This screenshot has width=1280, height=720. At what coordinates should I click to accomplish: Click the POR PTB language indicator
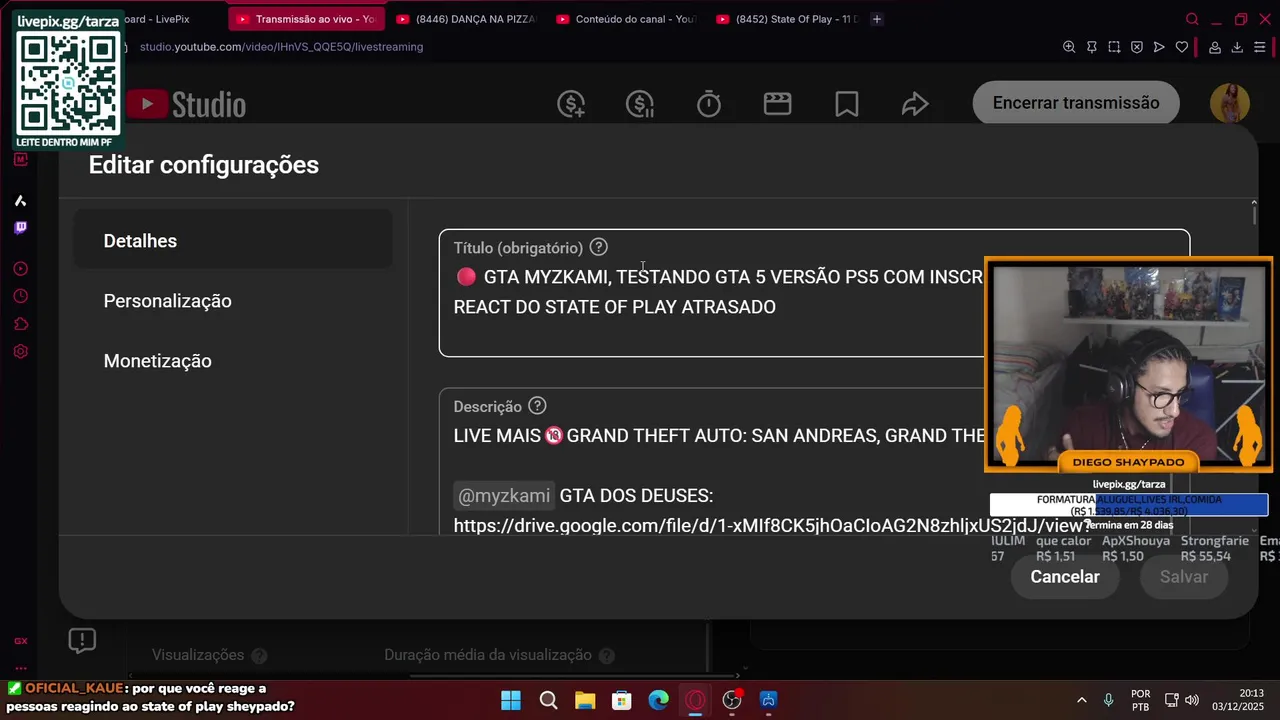1141,700
